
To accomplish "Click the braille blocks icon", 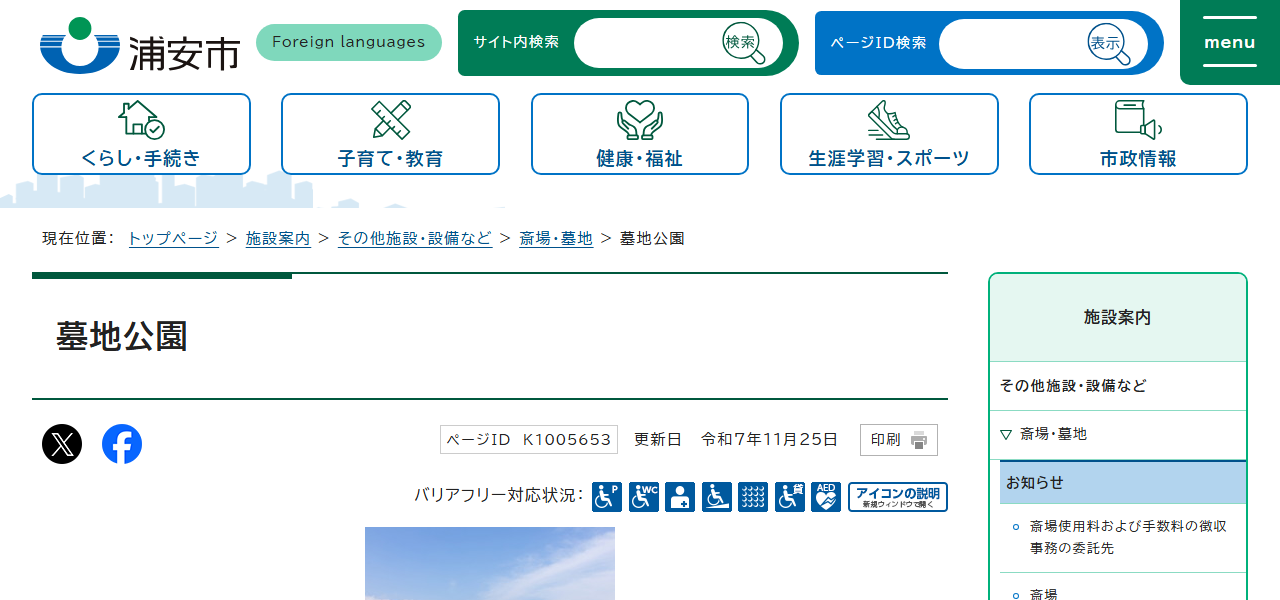I will coord(753,497).
